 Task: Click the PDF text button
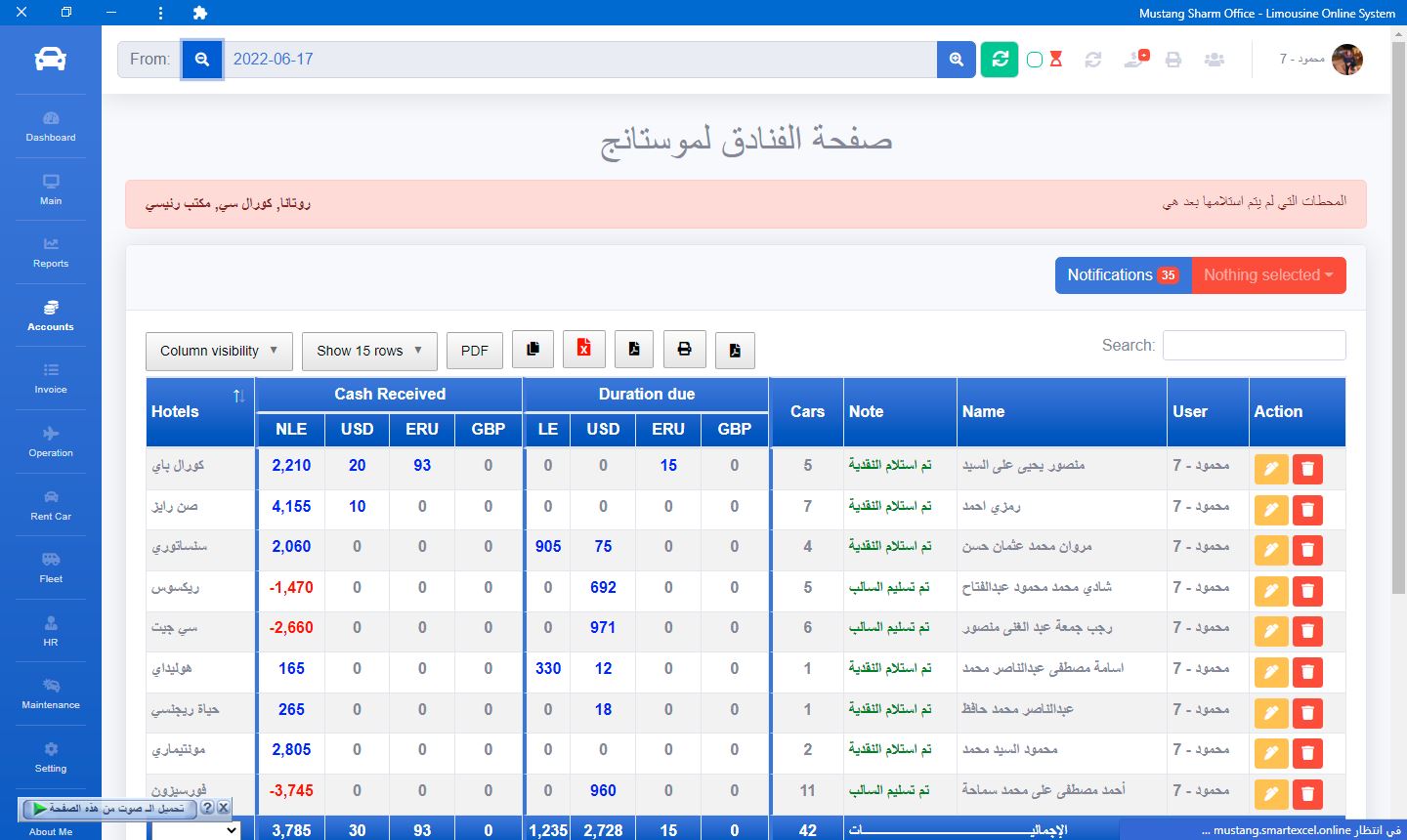474,352
